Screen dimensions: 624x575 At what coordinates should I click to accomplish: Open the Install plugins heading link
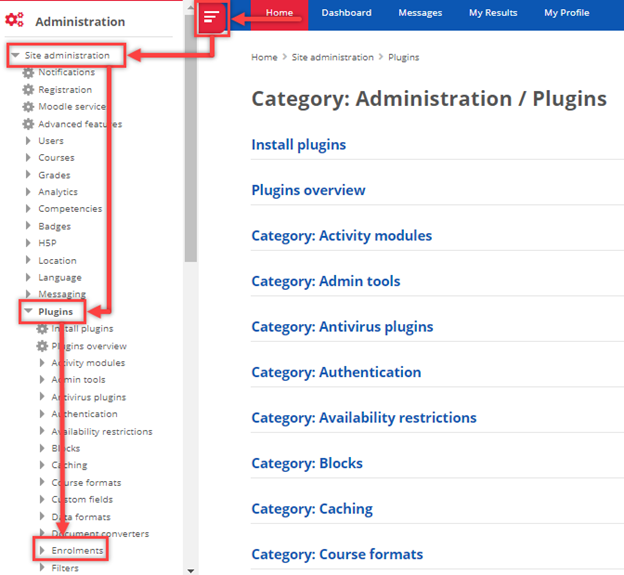pos(299,144)
